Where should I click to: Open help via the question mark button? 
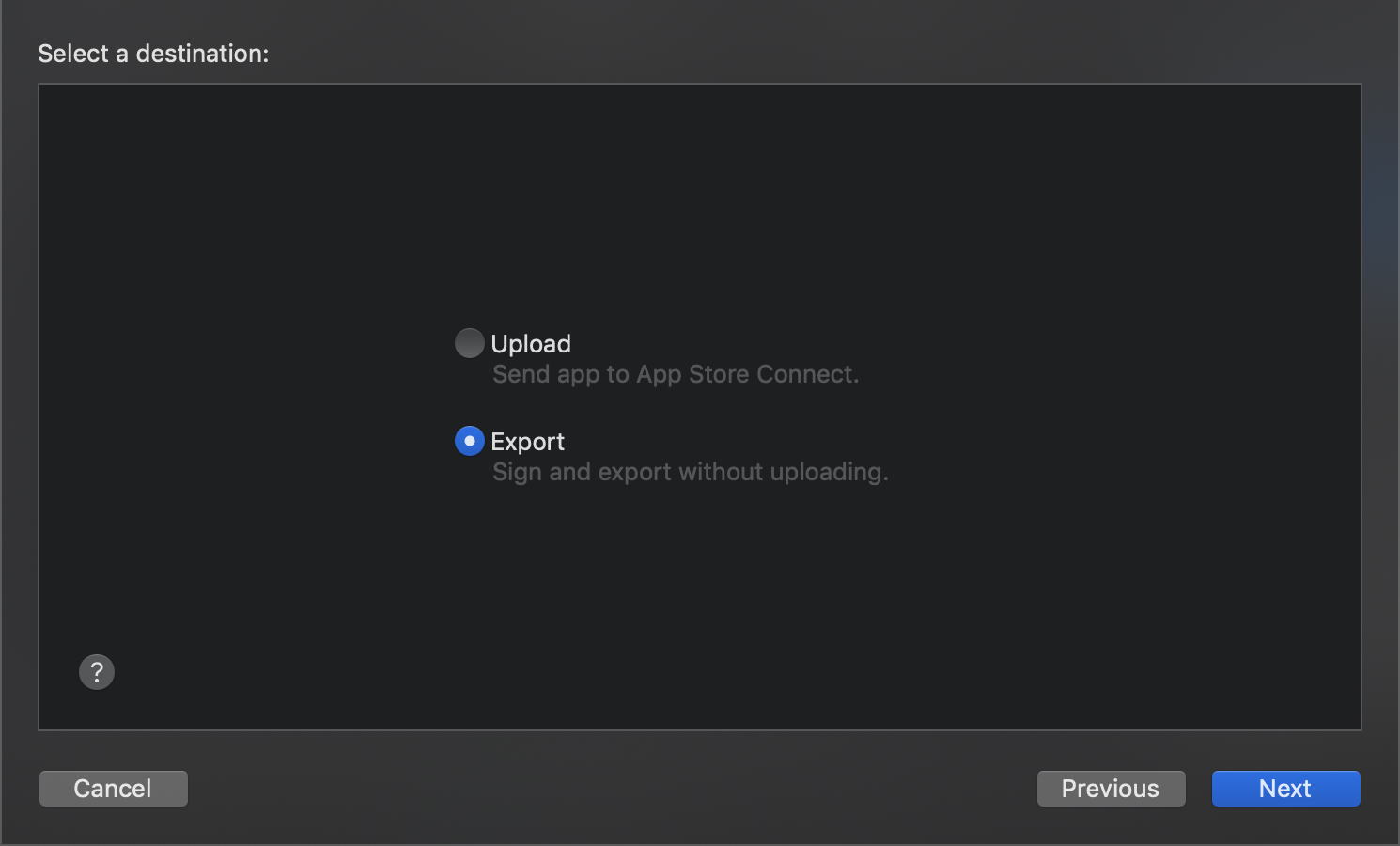[97, 672]
